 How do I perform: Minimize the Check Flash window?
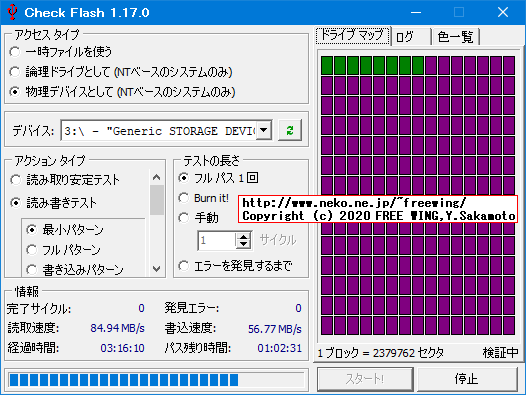[416, 12]
